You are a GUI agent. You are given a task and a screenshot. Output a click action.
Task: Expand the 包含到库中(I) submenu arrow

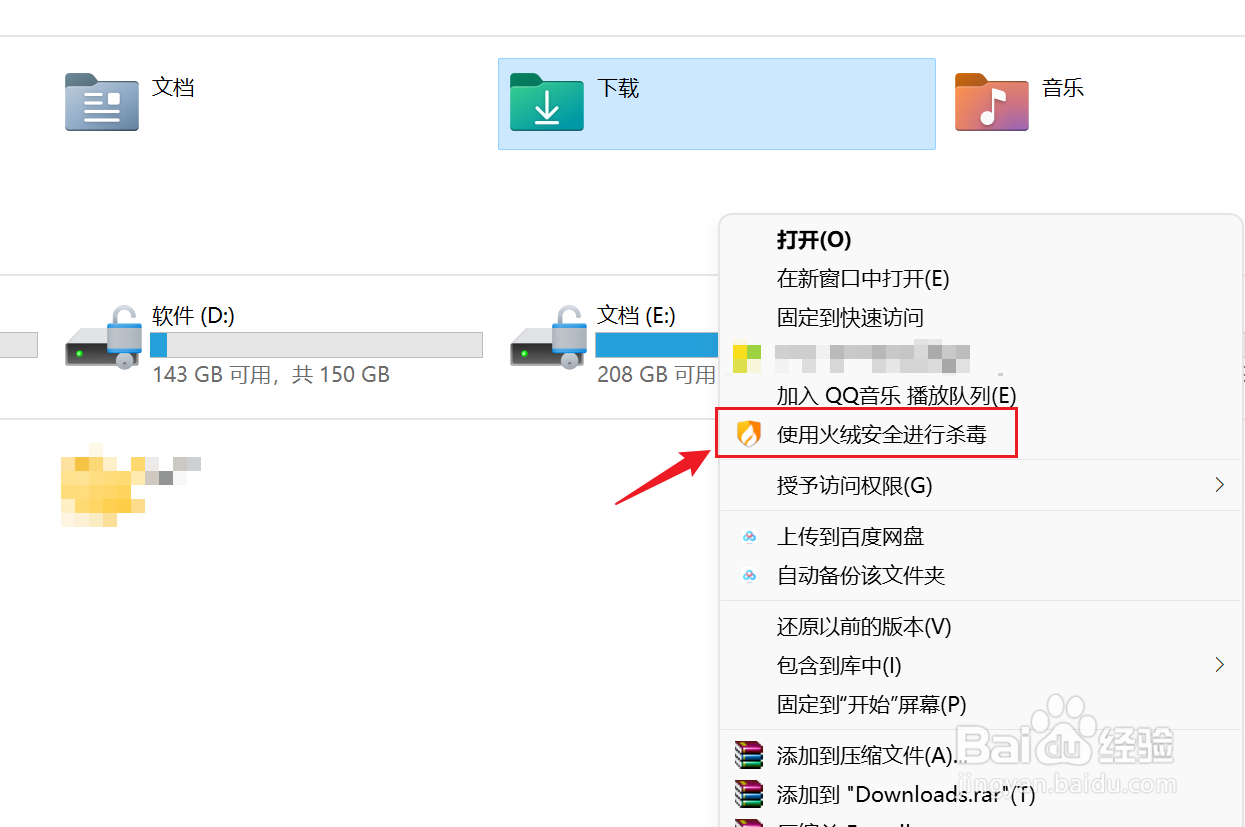pyautogui.click(x=1219, y=665)
